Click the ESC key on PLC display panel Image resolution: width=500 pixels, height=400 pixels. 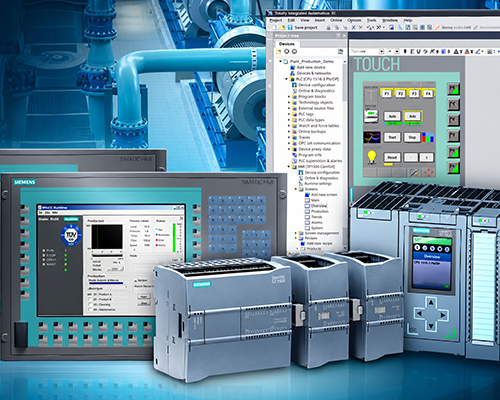point(413,330)
